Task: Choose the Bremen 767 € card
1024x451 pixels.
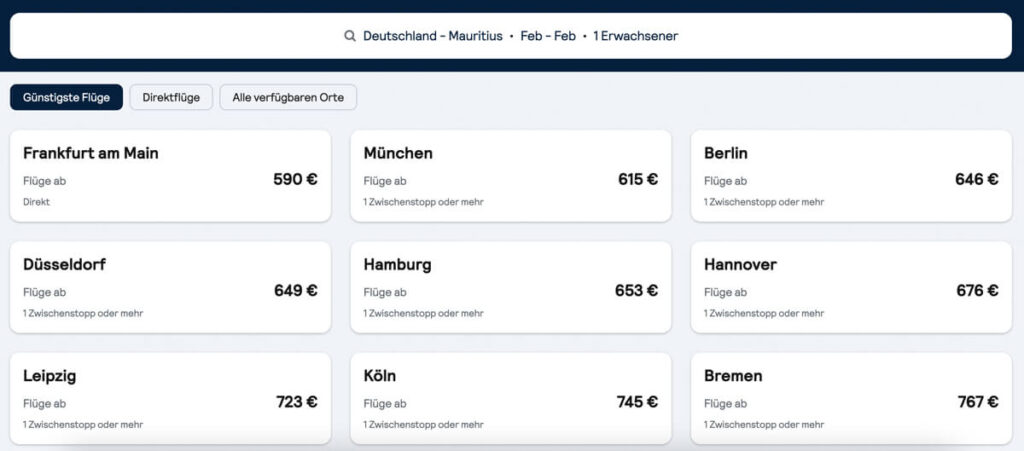Action: point(852,399)
